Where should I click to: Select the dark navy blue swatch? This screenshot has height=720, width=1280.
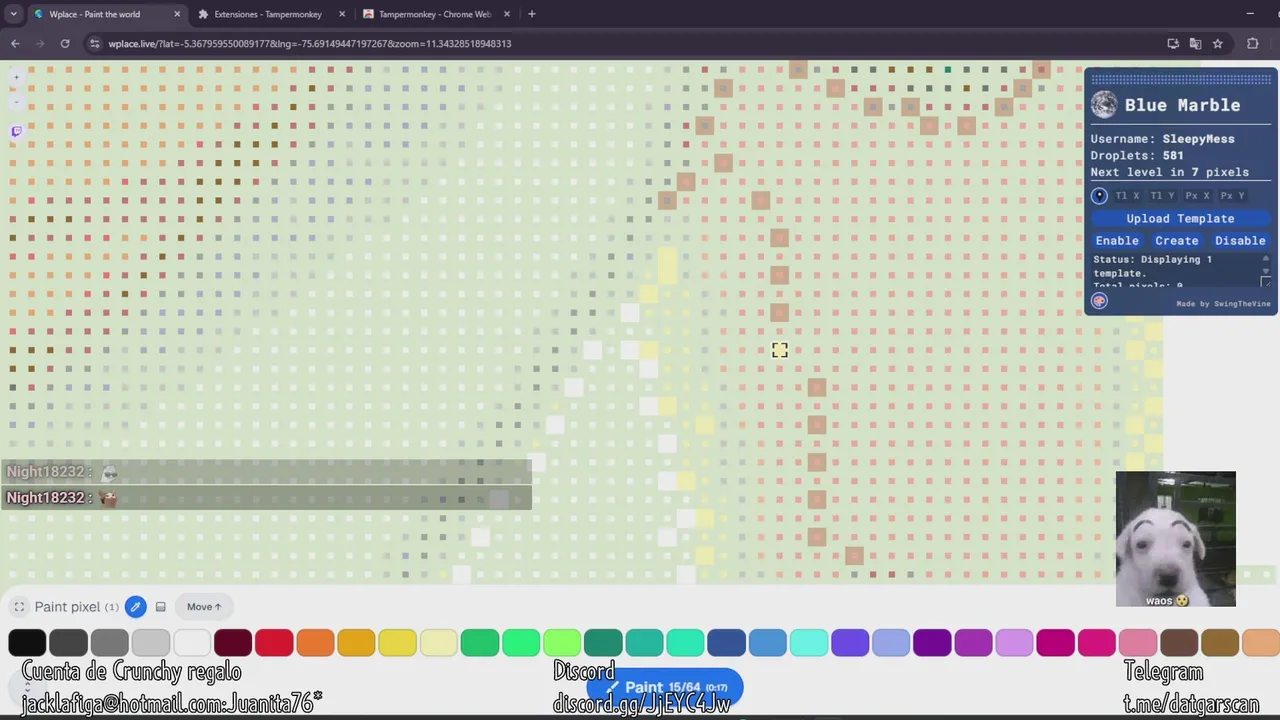pyautogui.click(x=726, y=642)
